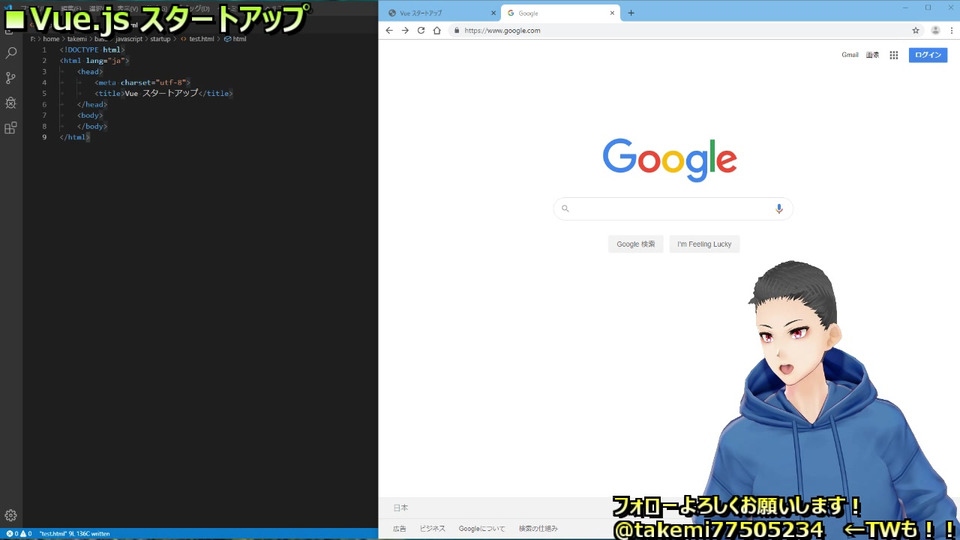This screenshot has width=960, height=540.
Task: Open Chrome home page button
Action: (437, 30)
